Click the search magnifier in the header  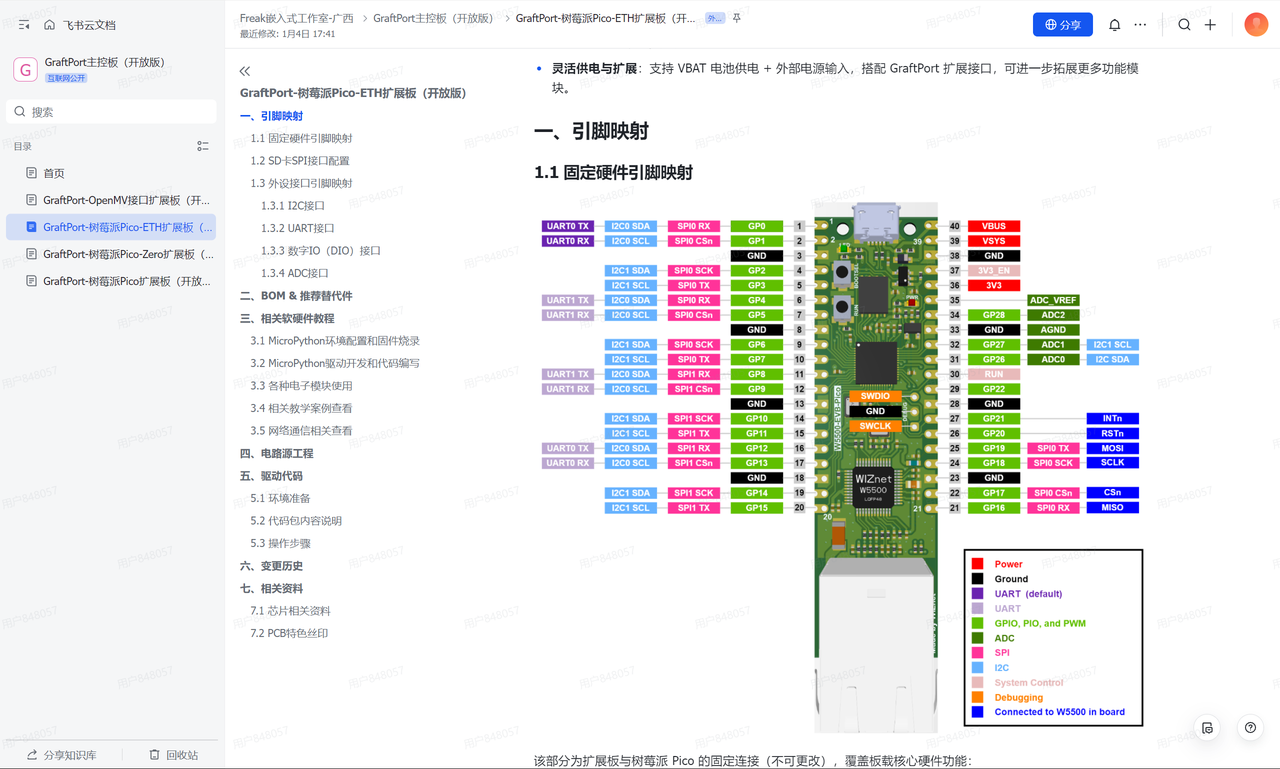1184,25
